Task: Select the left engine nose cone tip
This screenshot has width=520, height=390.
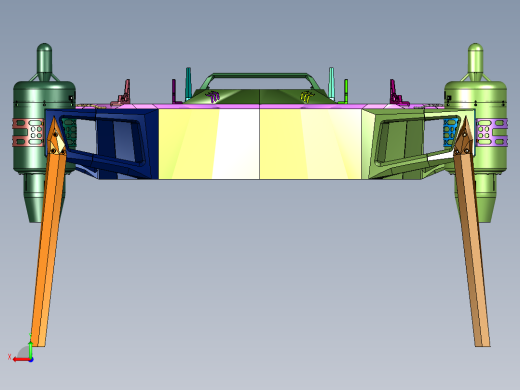Action: click(44, 57)
